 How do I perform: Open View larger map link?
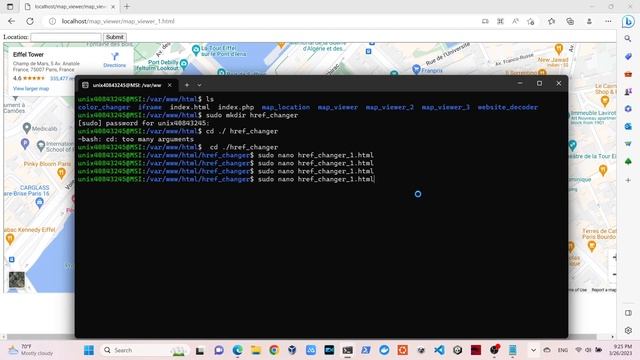31,89
